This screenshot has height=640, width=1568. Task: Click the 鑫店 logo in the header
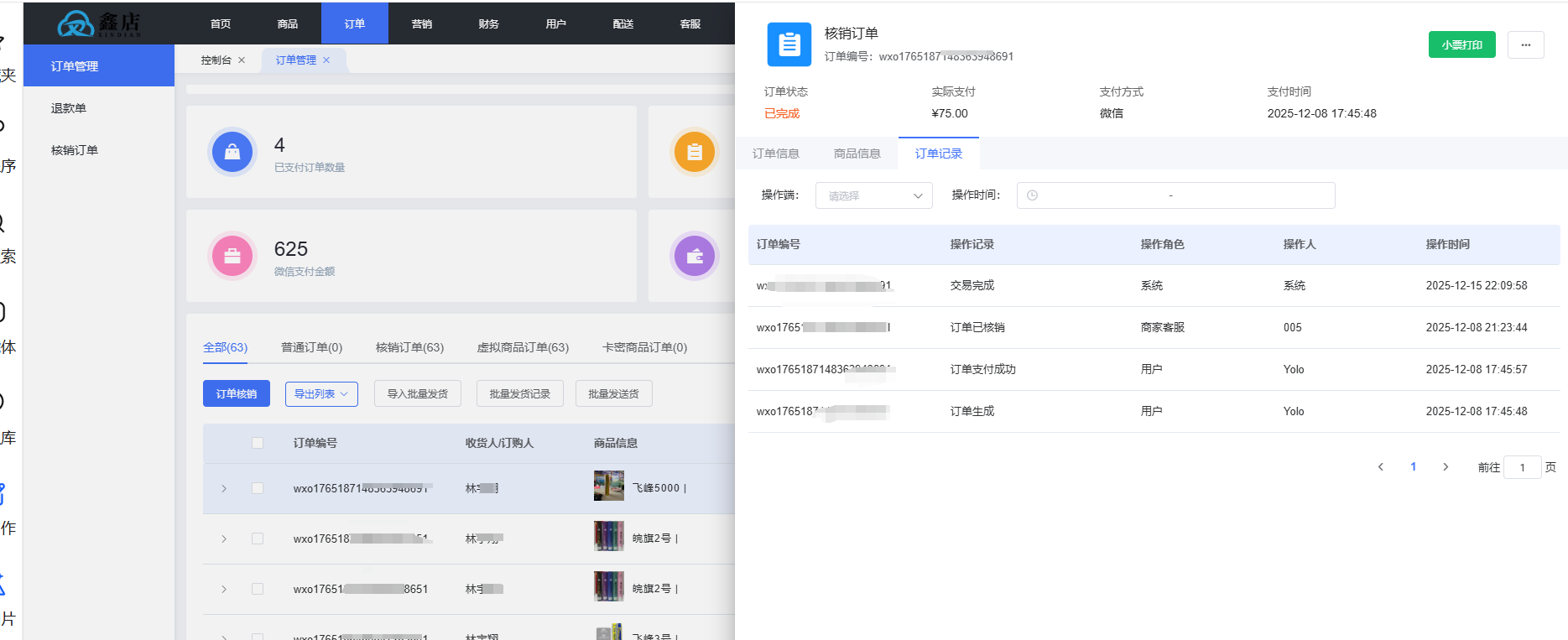click(x=99, y=23)
